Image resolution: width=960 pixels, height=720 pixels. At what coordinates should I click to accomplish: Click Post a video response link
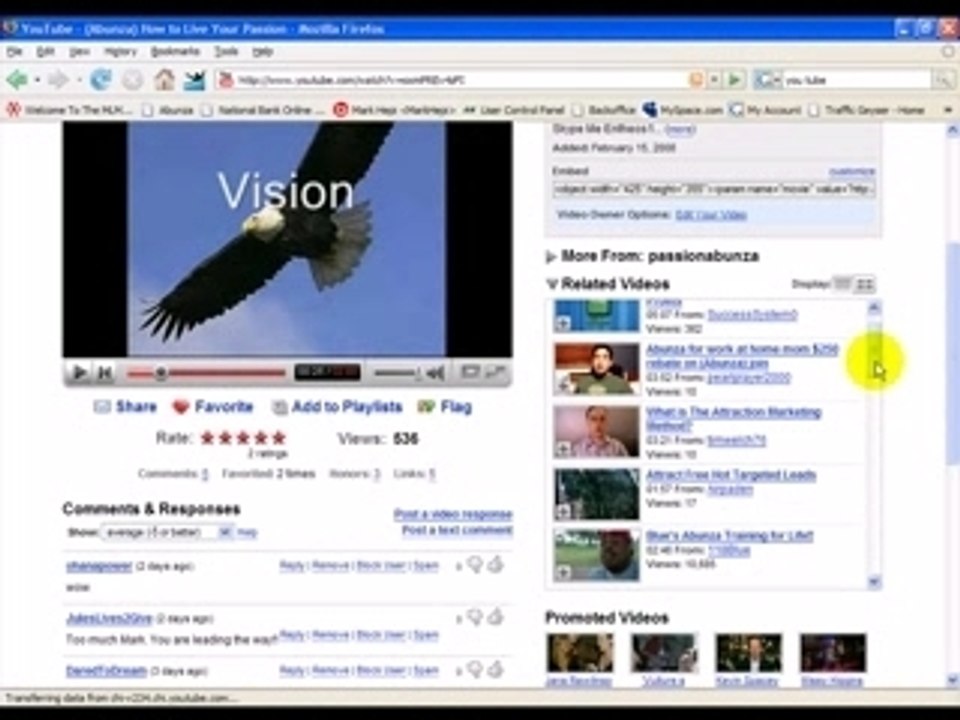(x=453, y=514)
